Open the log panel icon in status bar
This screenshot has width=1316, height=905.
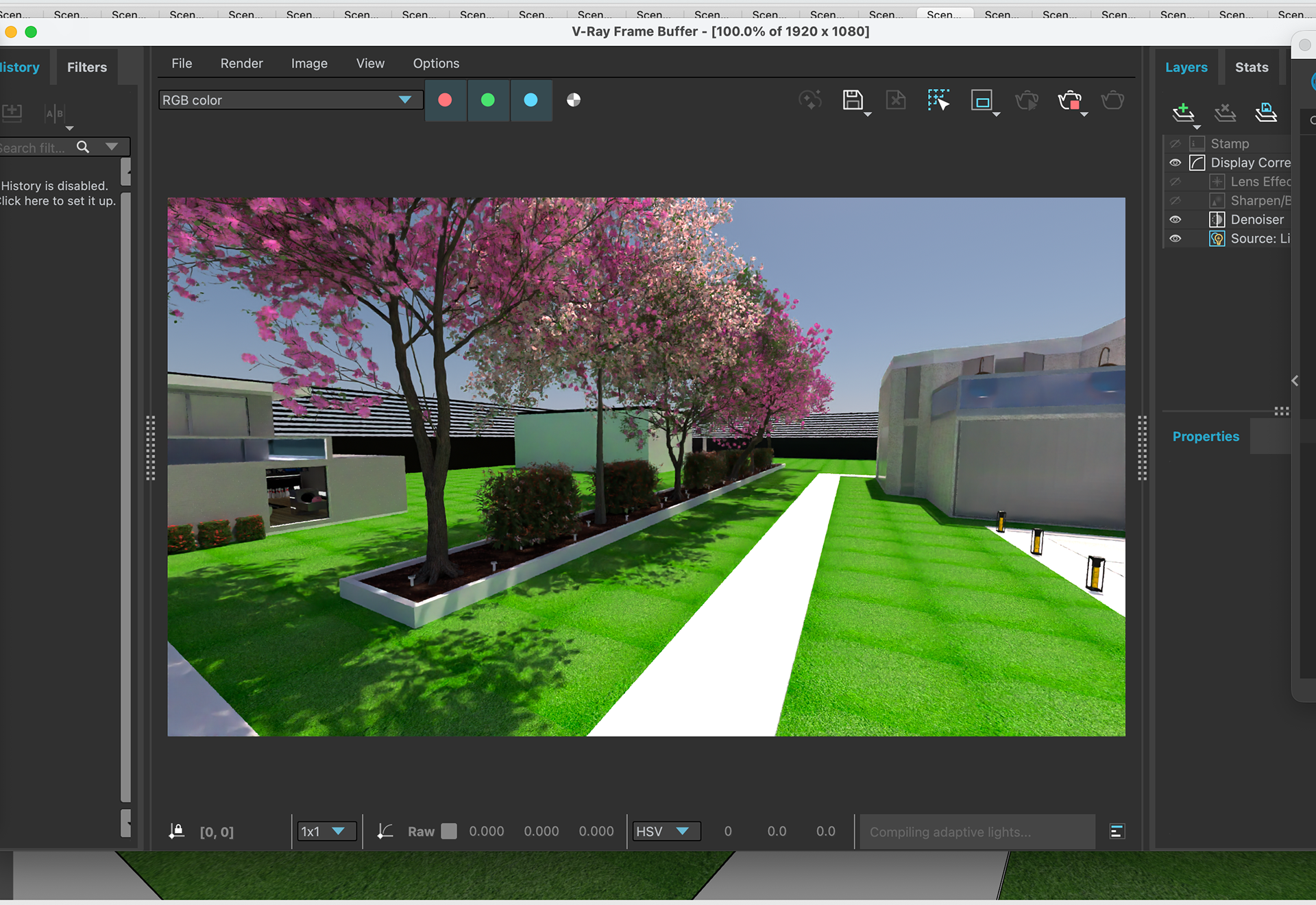(1117, 832)
